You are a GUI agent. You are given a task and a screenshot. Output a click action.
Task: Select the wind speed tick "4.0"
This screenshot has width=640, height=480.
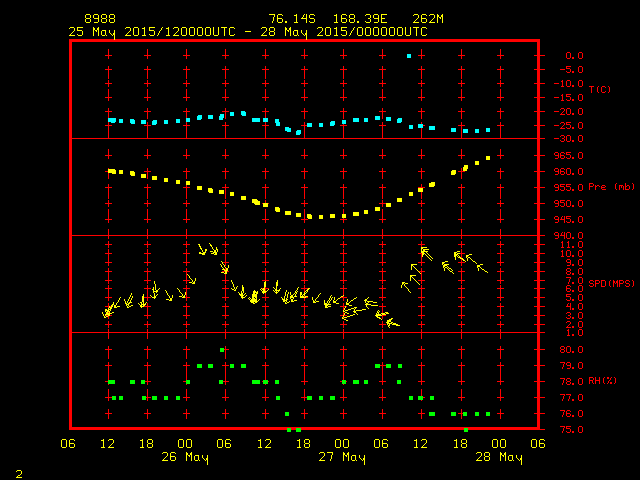[x=574, y=307]
